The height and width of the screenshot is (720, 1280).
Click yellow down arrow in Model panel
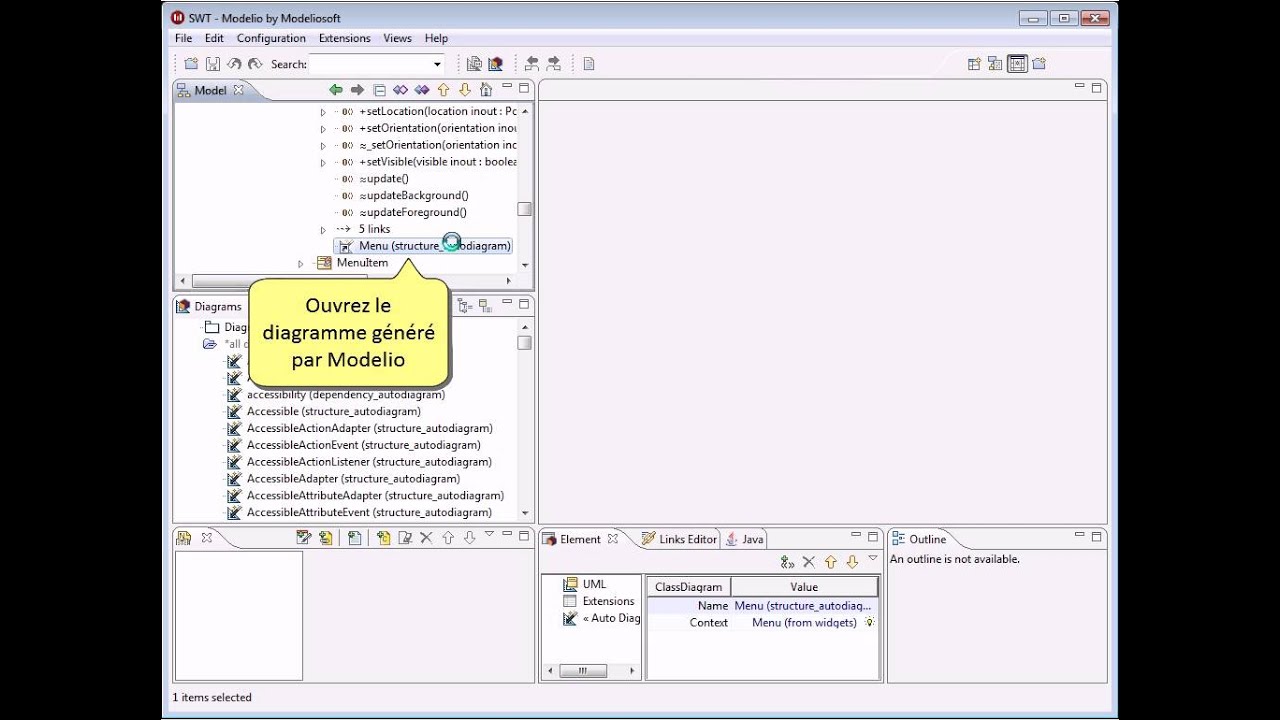(464, 90)
